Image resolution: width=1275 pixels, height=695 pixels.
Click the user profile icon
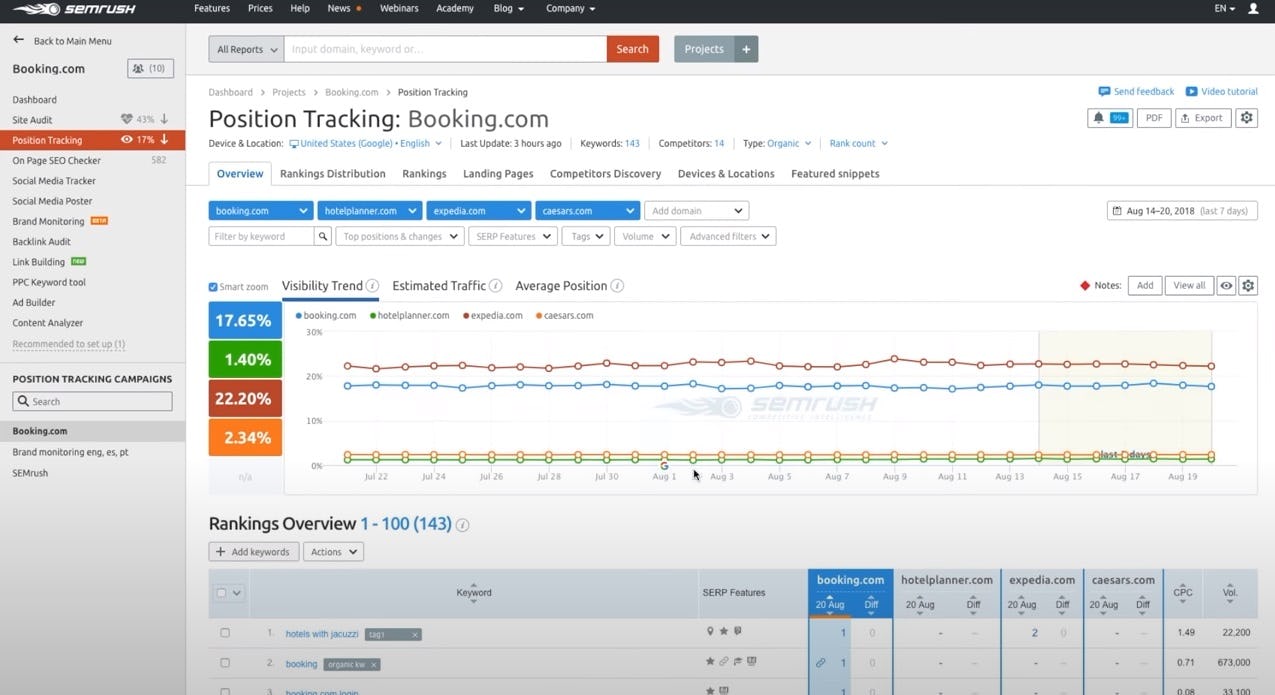coord(1253,9)
